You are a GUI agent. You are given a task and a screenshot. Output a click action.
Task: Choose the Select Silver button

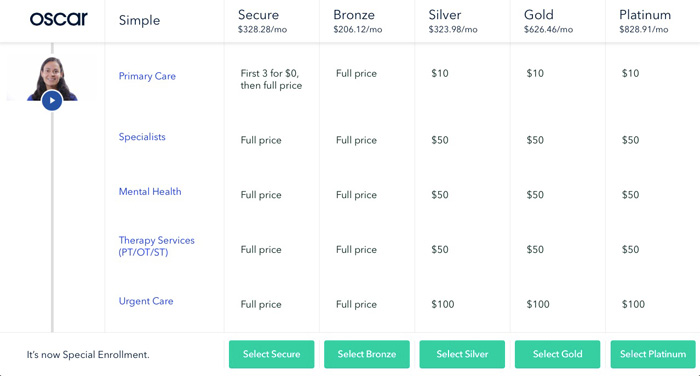462,354
